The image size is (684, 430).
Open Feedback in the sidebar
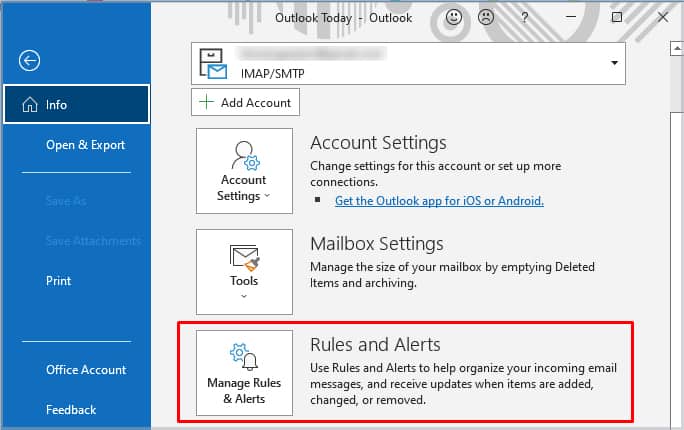(x=71, y=410)
